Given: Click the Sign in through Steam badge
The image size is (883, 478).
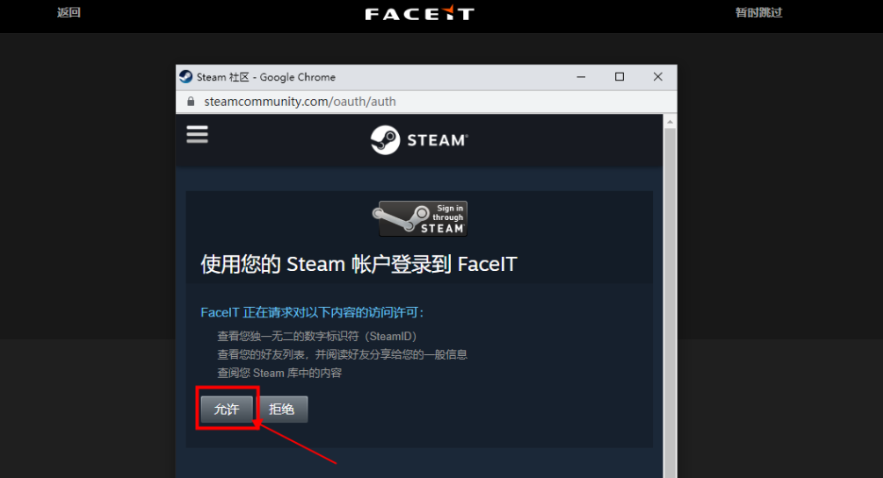Looking at the screenshot, I should pos(420,218).
